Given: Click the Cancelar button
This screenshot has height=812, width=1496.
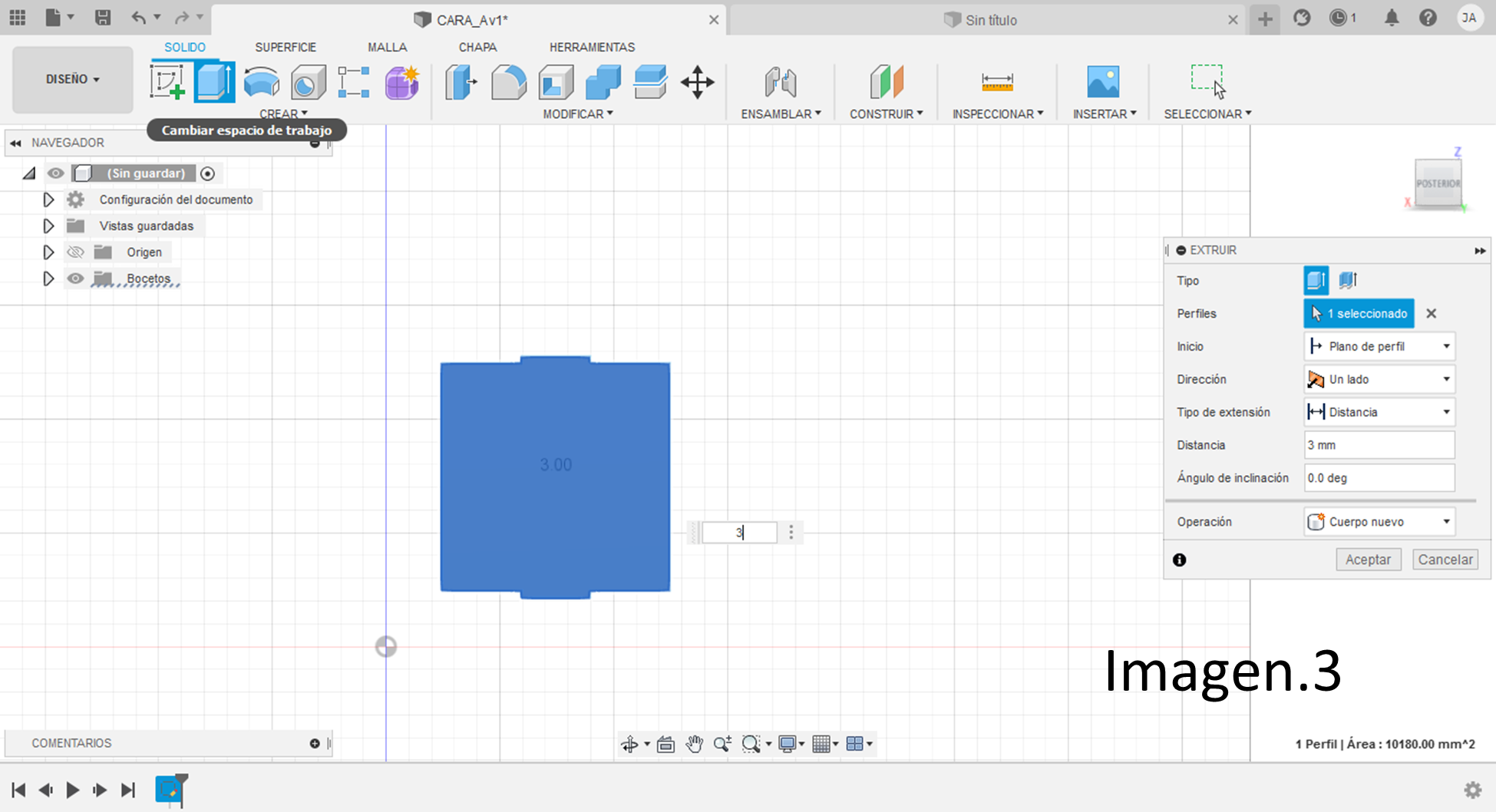Looking at the screenshot, I should coord(1445,559).
